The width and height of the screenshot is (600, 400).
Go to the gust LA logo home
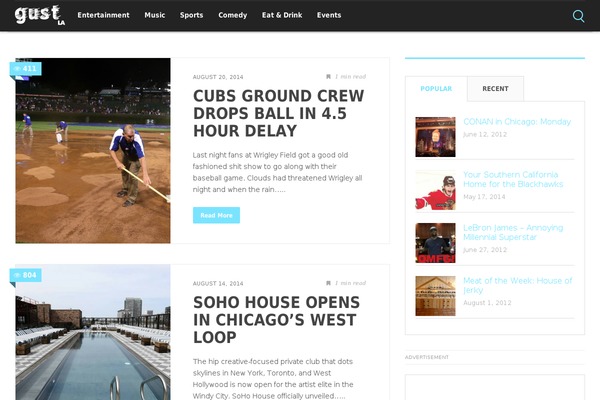[x=39, y=15]
